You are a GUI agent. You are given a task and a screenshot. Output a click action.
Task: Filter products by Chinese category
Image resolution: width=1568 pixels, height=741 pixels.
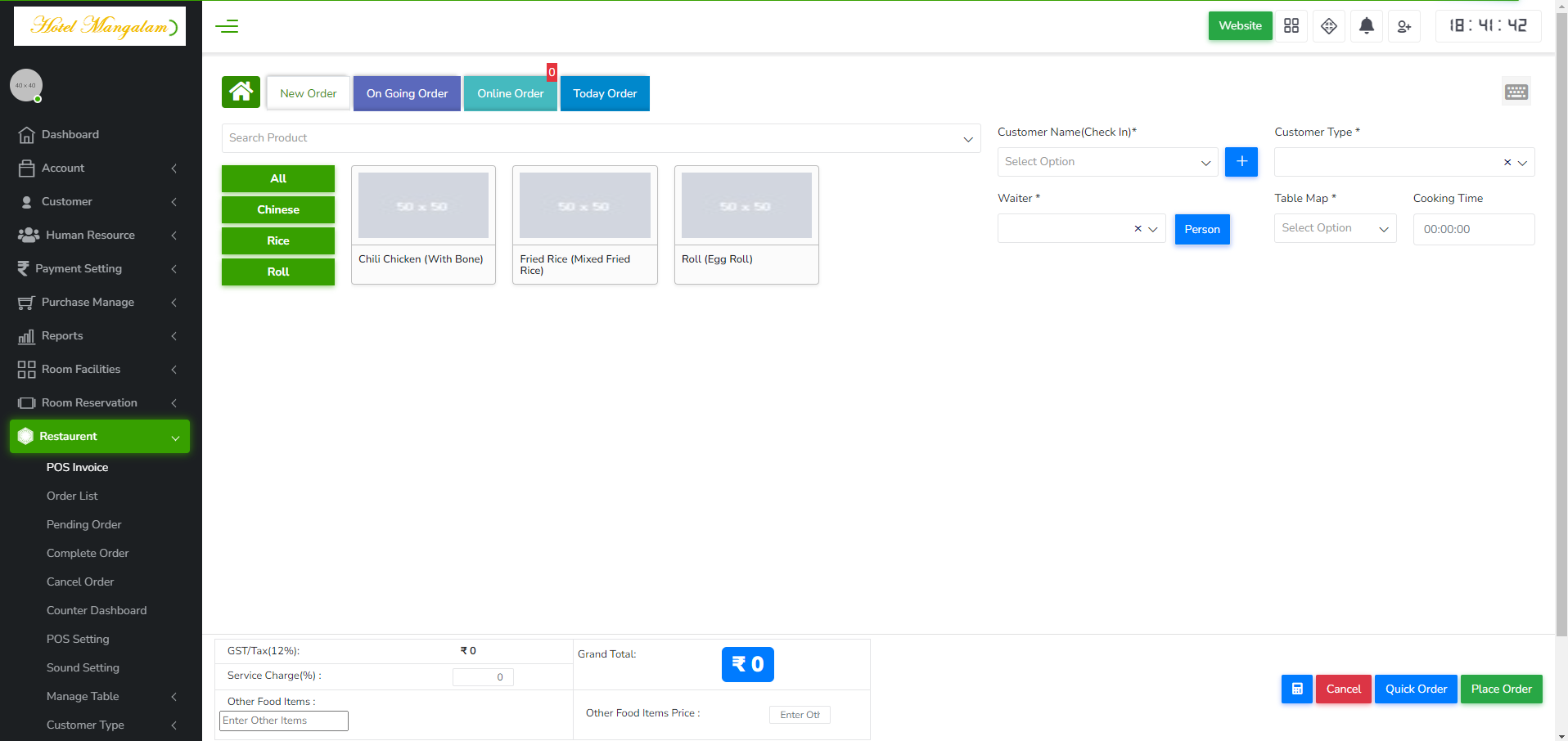pyautogui.click(x=278, y=209)
